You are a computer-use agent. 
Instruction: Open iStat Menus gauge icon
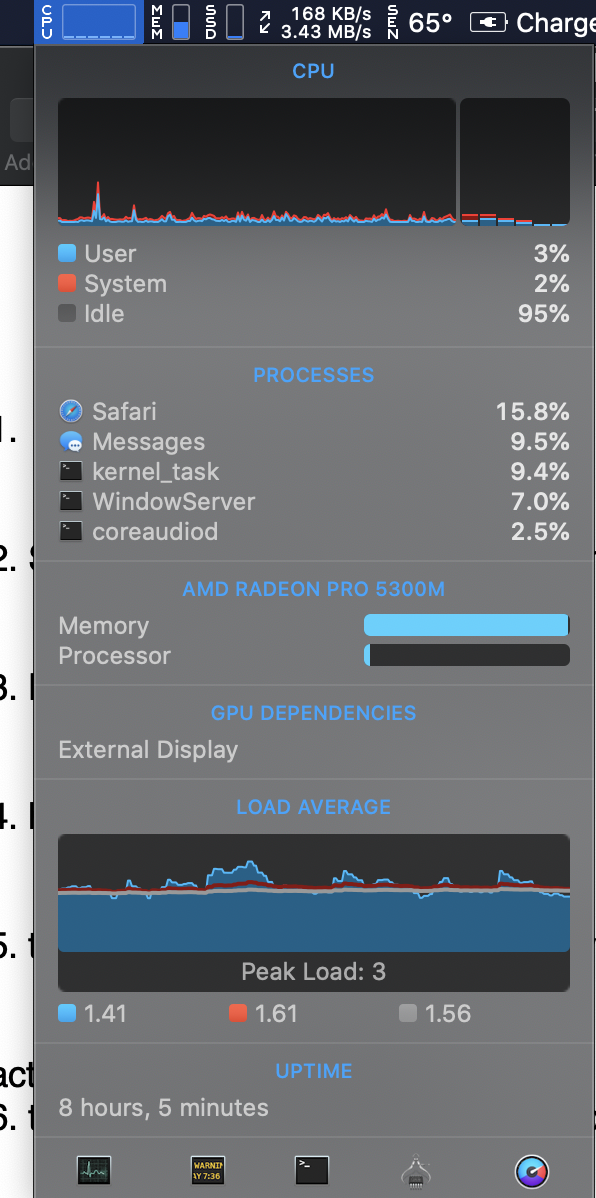532,1170
